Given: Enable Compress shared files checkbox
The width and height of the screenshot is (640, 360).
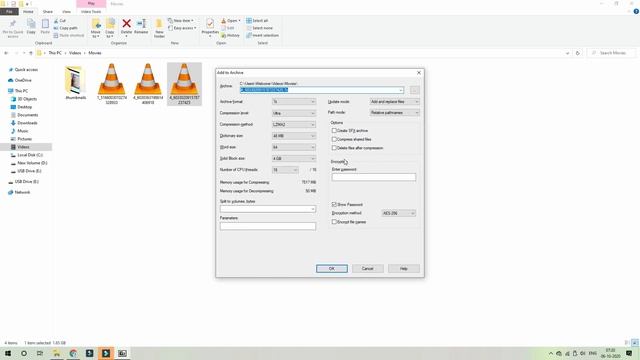Looking at the screenshot, I should 334,140.
